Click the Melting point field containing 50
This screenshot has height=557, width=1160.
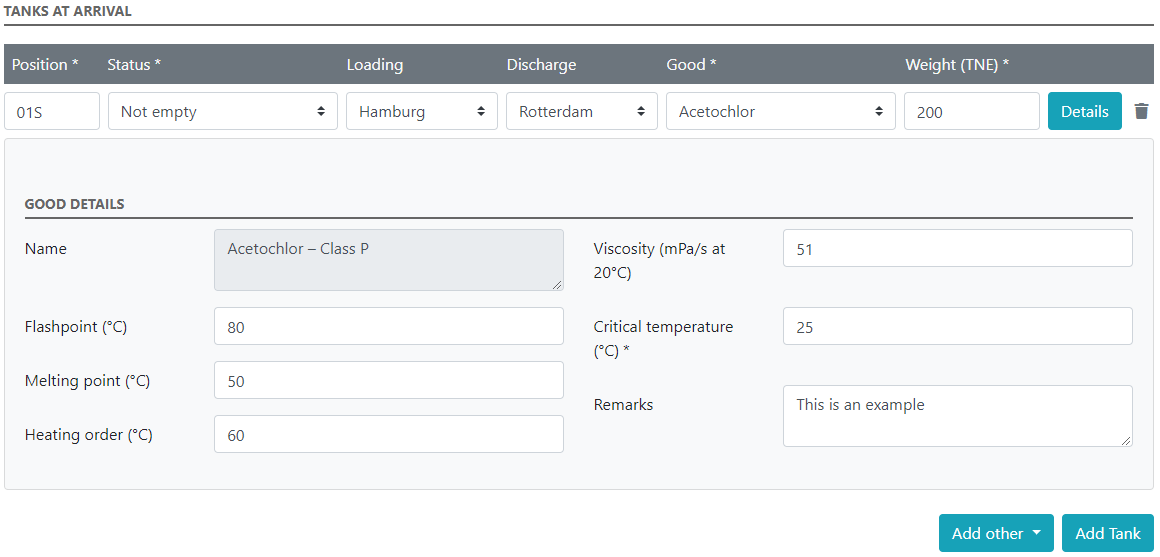coord(388,380)
